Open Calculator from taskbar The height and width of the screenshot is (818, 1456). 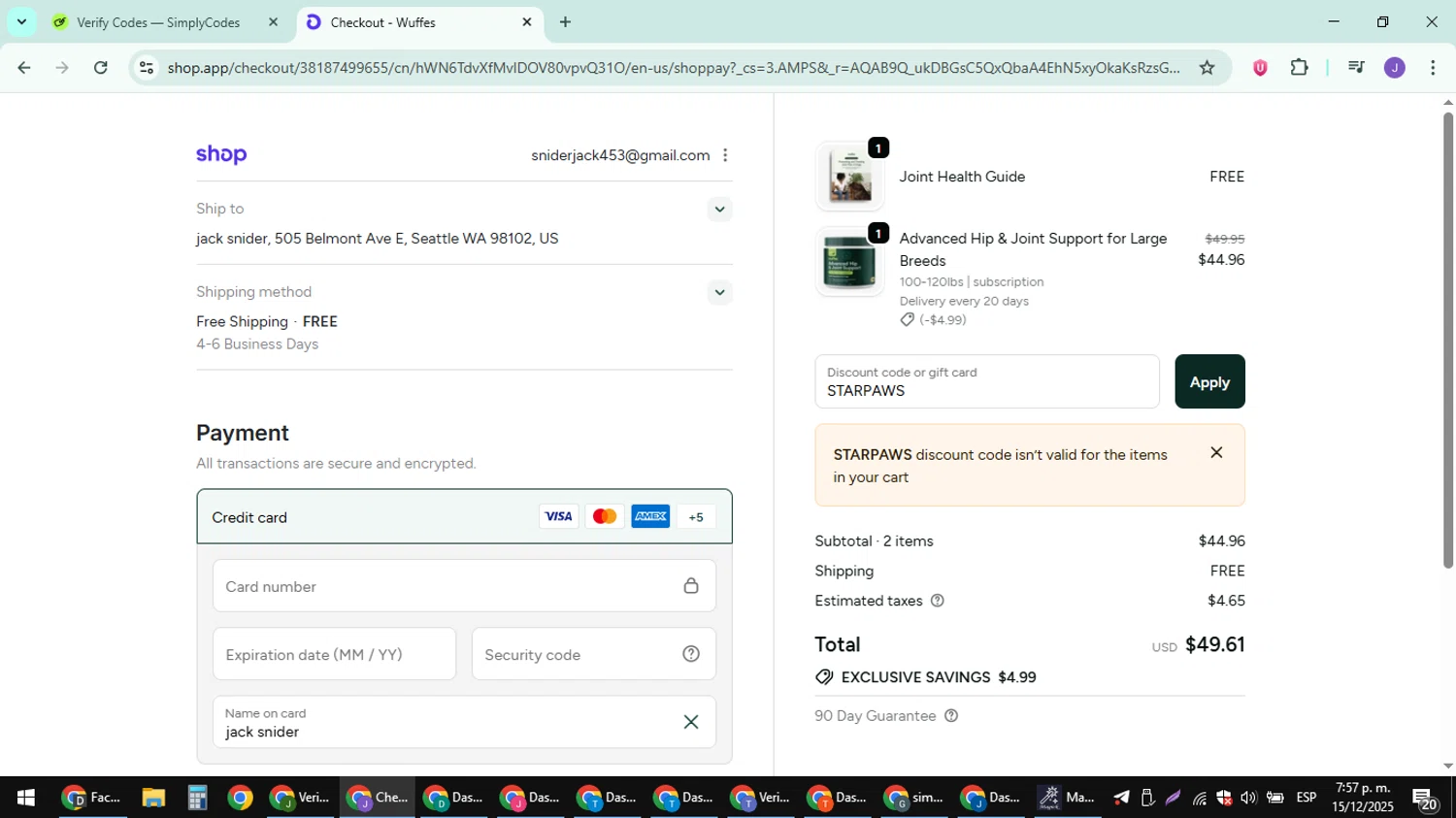[x=197, y=798]
